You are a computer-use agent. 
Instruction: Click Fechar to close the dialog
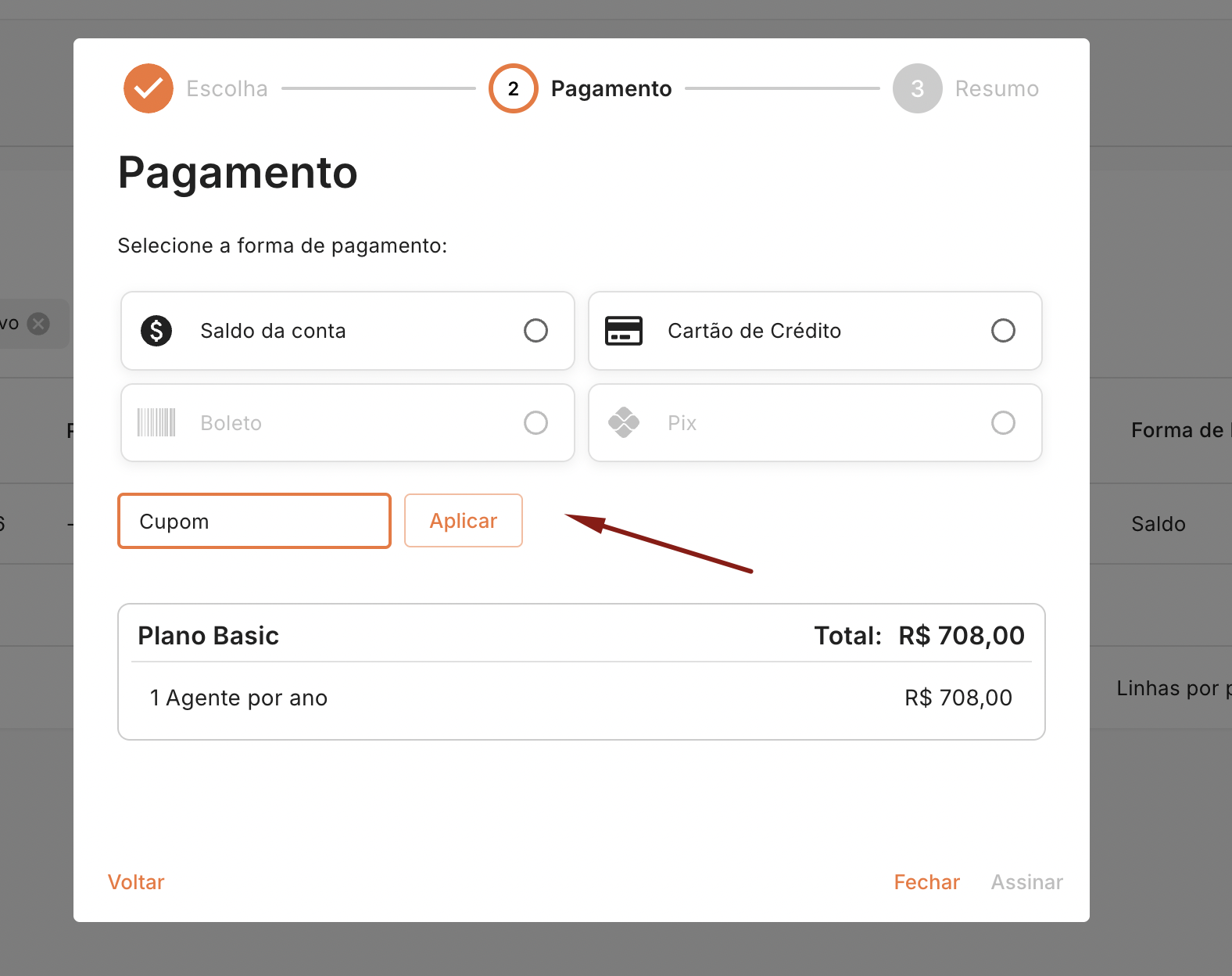click(926, 882)
